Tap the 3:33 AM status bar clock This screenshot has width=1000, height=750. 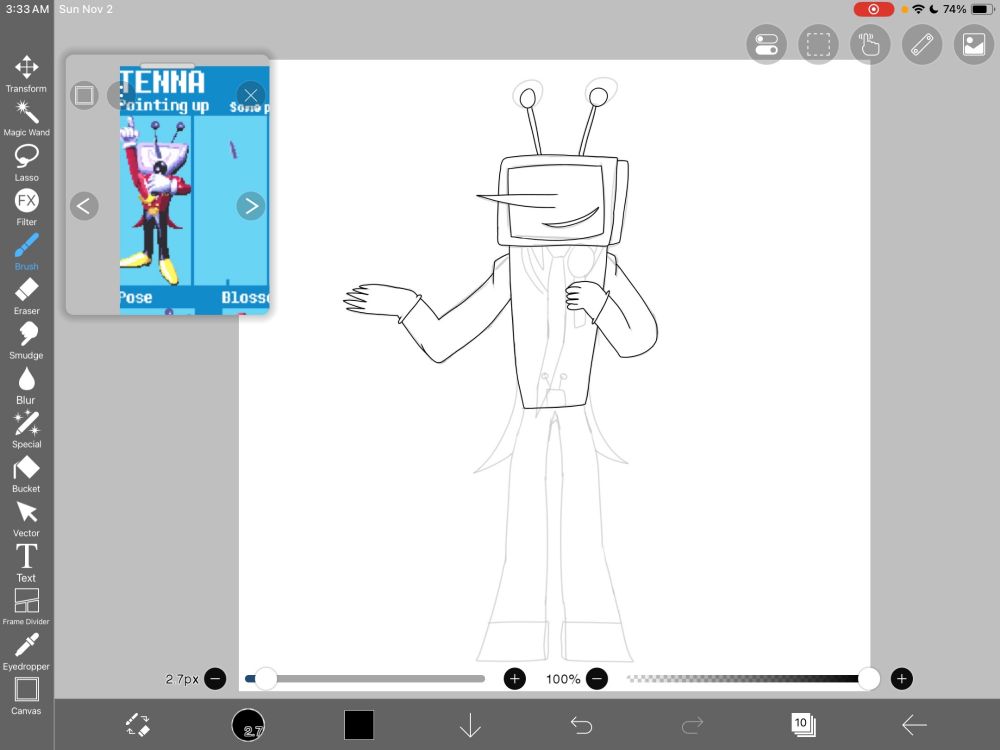(27, 9)
